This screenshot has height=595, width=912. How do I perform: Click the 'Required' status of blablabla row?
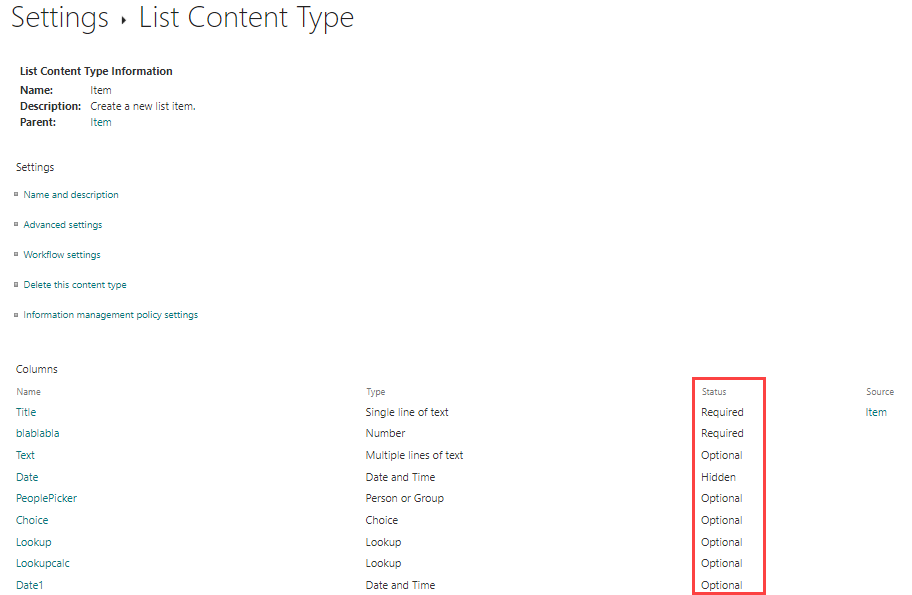click(x=722, y=433)
